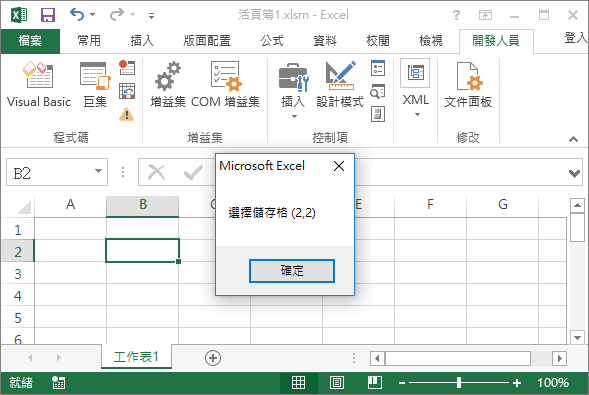Toggle ribbon display options icon
Screen dimensions: 589x395
coord(485,15)
